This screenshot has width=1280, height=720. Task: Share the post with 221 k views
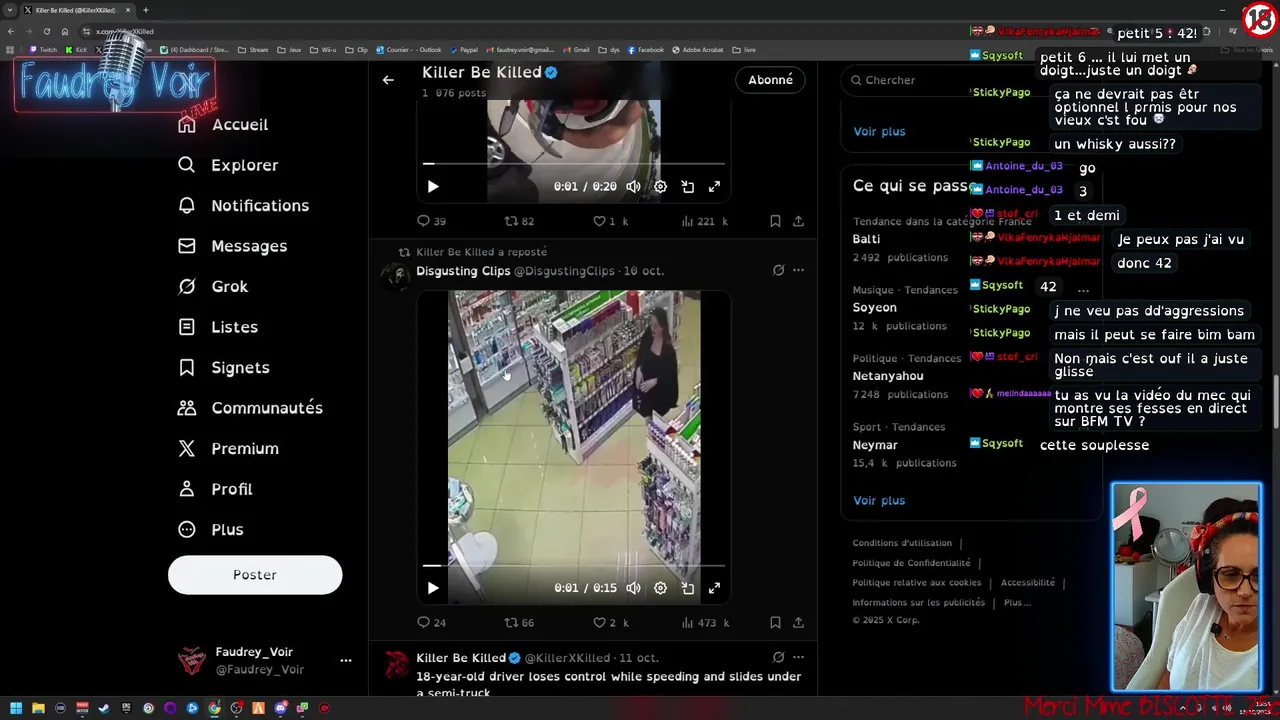798,221
